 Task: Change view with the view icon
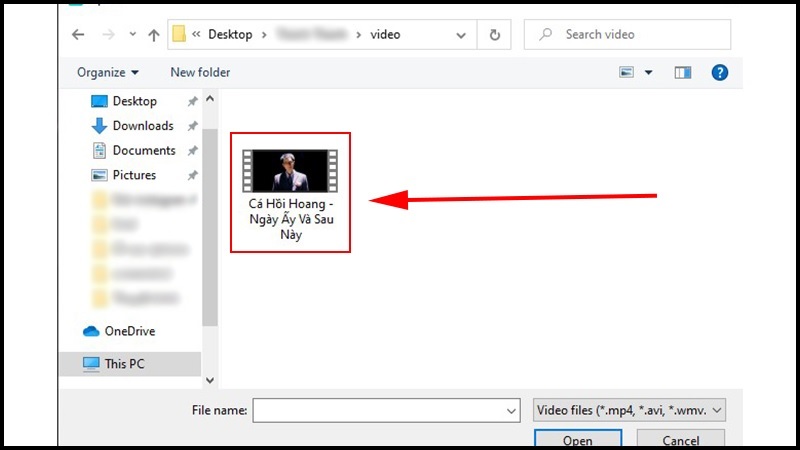[x=627, y=72]
